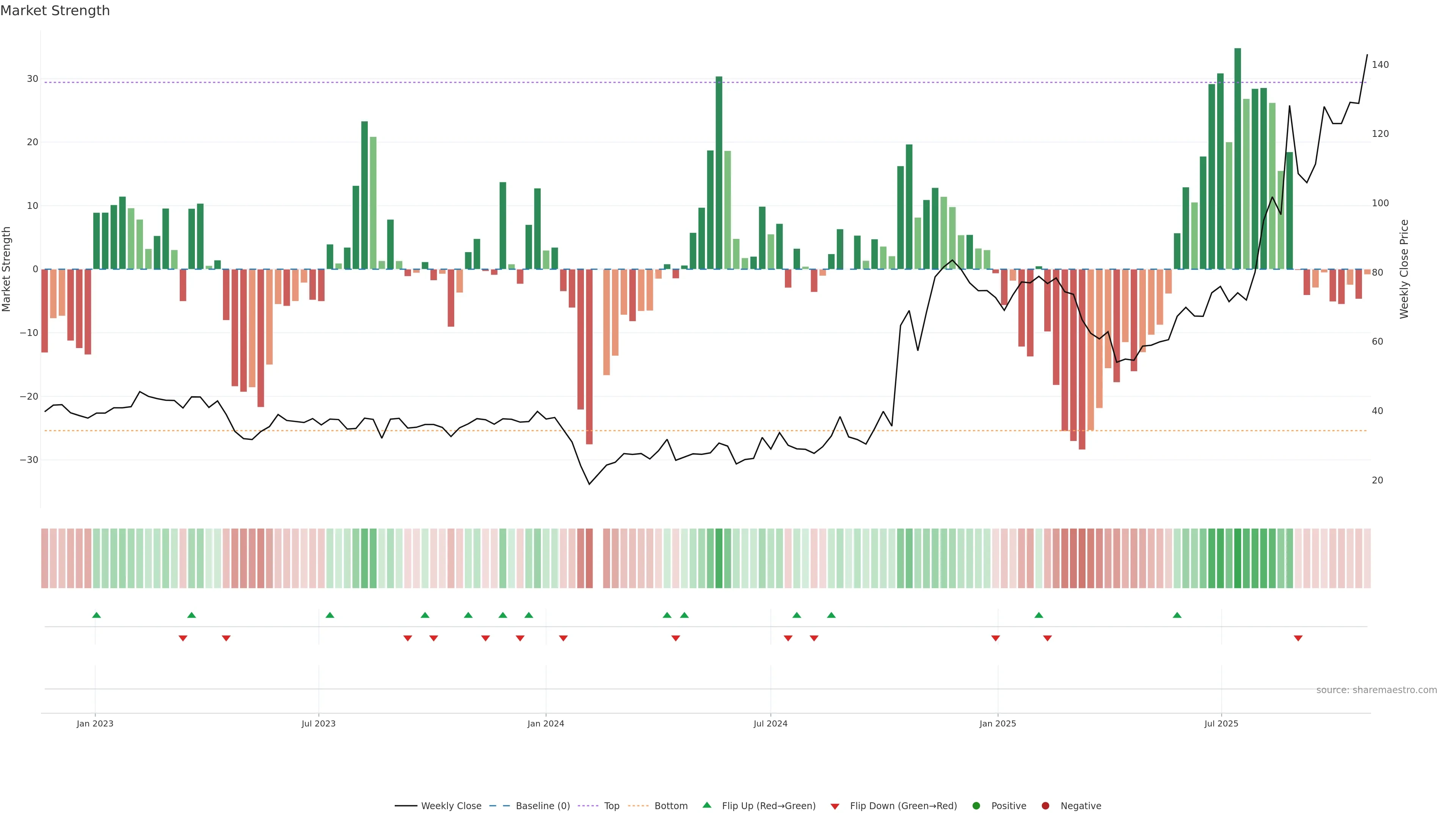Click the Weekly Close Price right axis title

(x=1404, y=269)
